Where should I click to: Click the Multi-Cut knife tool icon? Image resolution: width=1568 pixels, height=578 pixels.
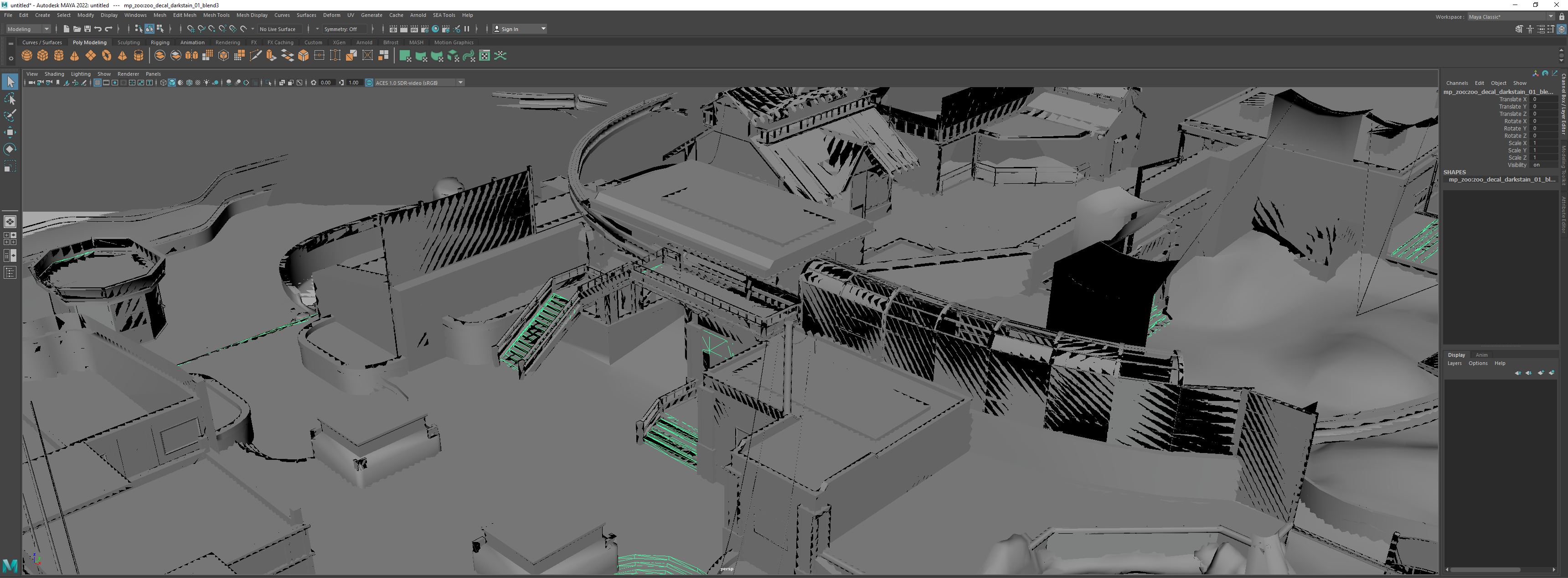tap(256, 55)
